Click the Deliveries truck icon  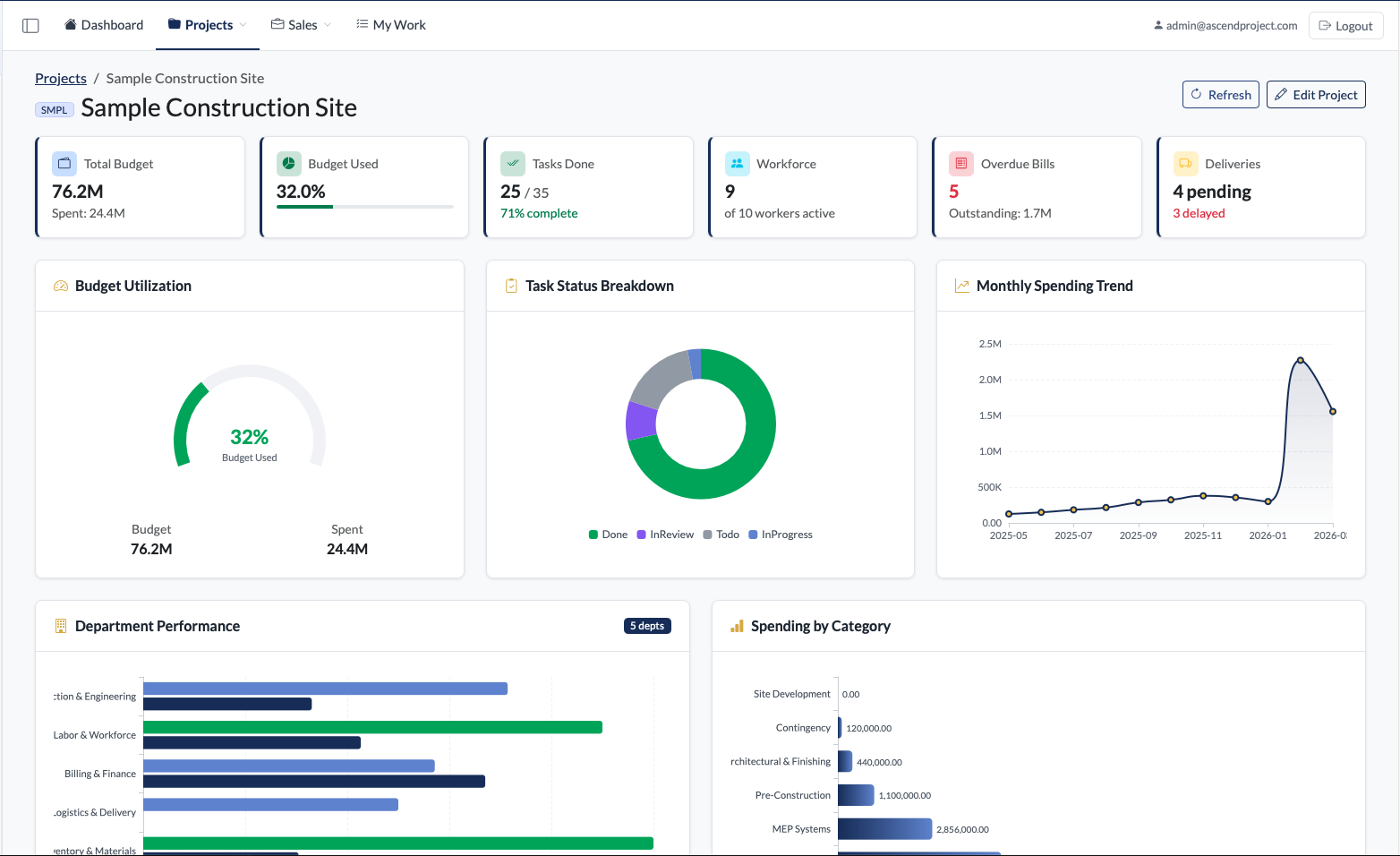point(1186,163)
